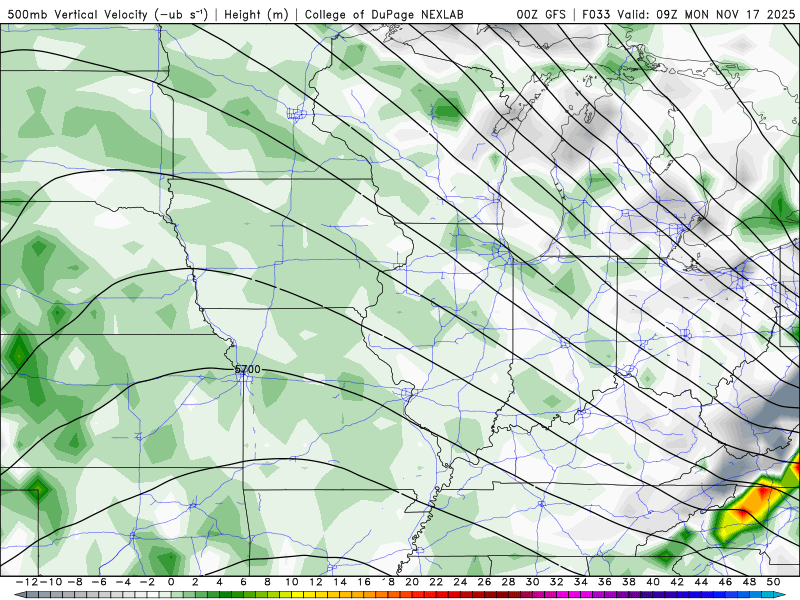Click the '28' colorbar scale label
This screenshot has height=600, width=800.
click(x=508, y=582)
